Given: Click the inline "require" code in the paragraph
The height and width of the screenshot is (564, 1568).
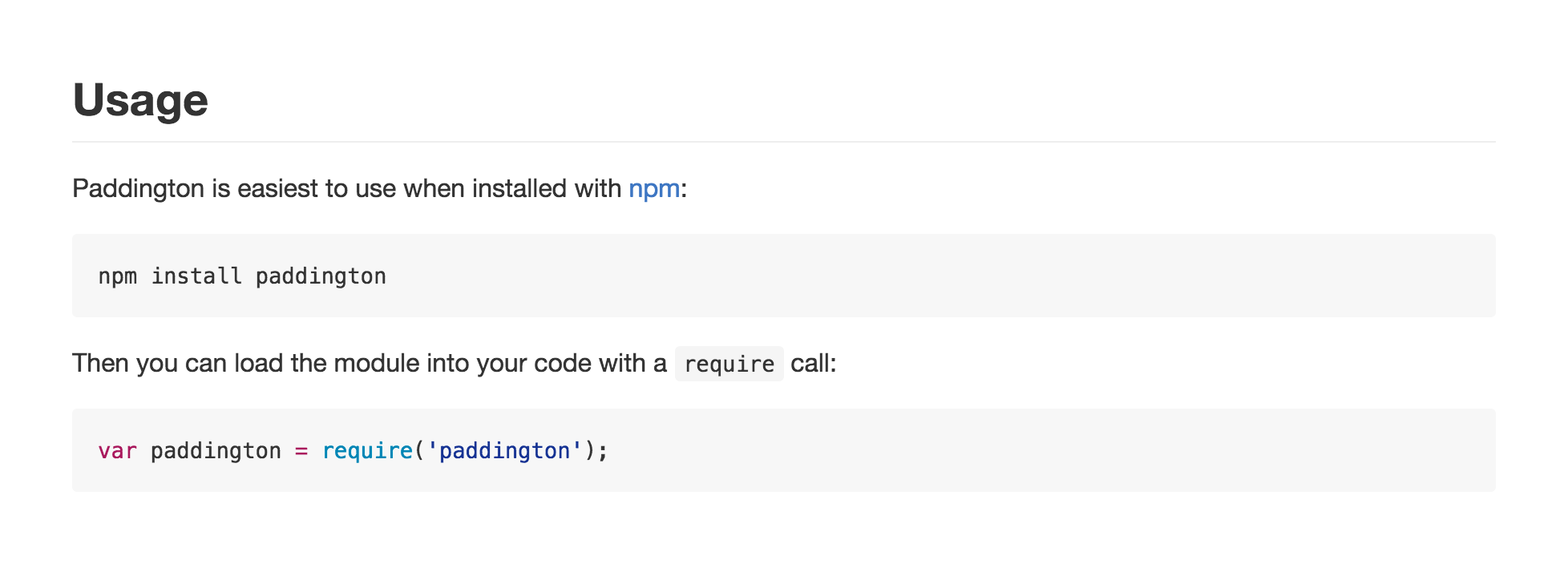Looking at the screenshot, I should point(729,365).
